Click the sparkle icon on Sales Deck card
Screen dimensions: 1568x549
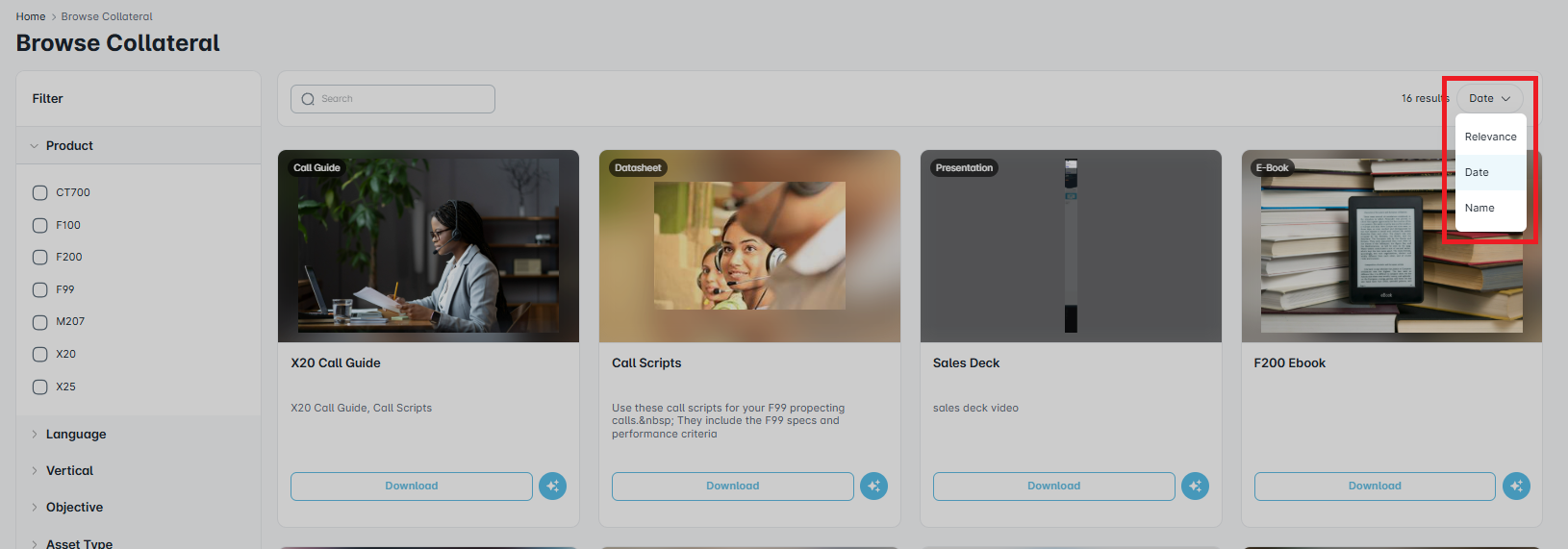(1195, 486)
